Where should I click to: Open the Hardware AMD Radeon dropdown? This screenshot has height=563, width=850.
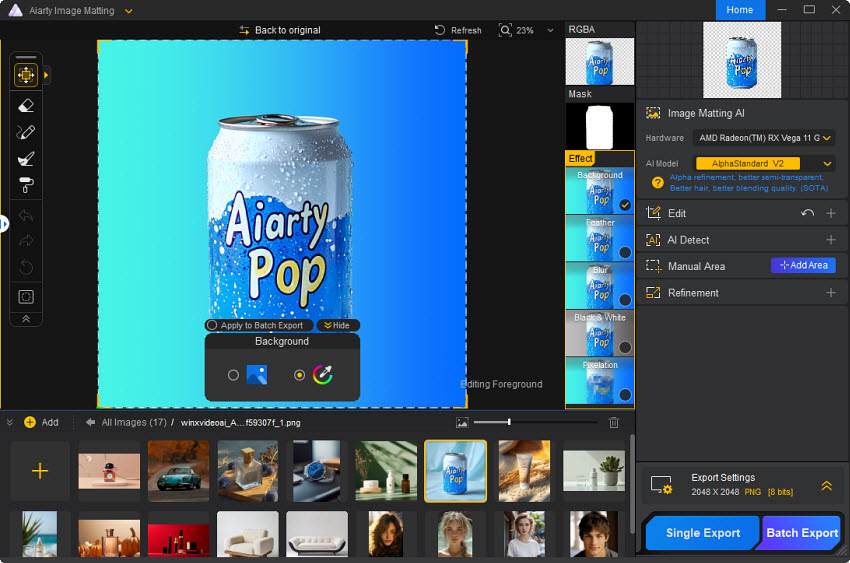764,138
